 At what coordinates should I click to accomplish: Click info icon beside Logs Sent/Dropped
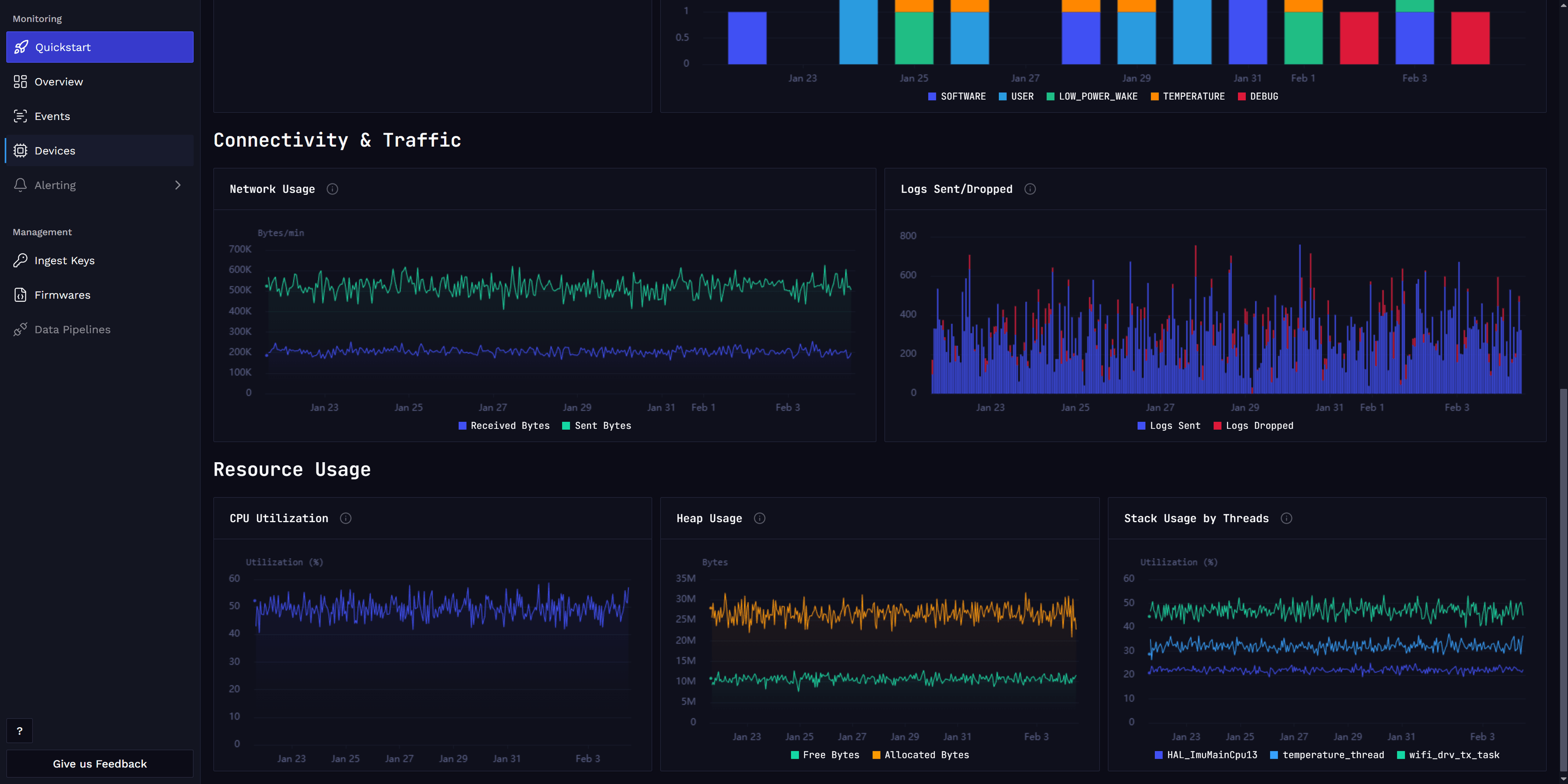pyautogui.click(x=1030, y=189)
